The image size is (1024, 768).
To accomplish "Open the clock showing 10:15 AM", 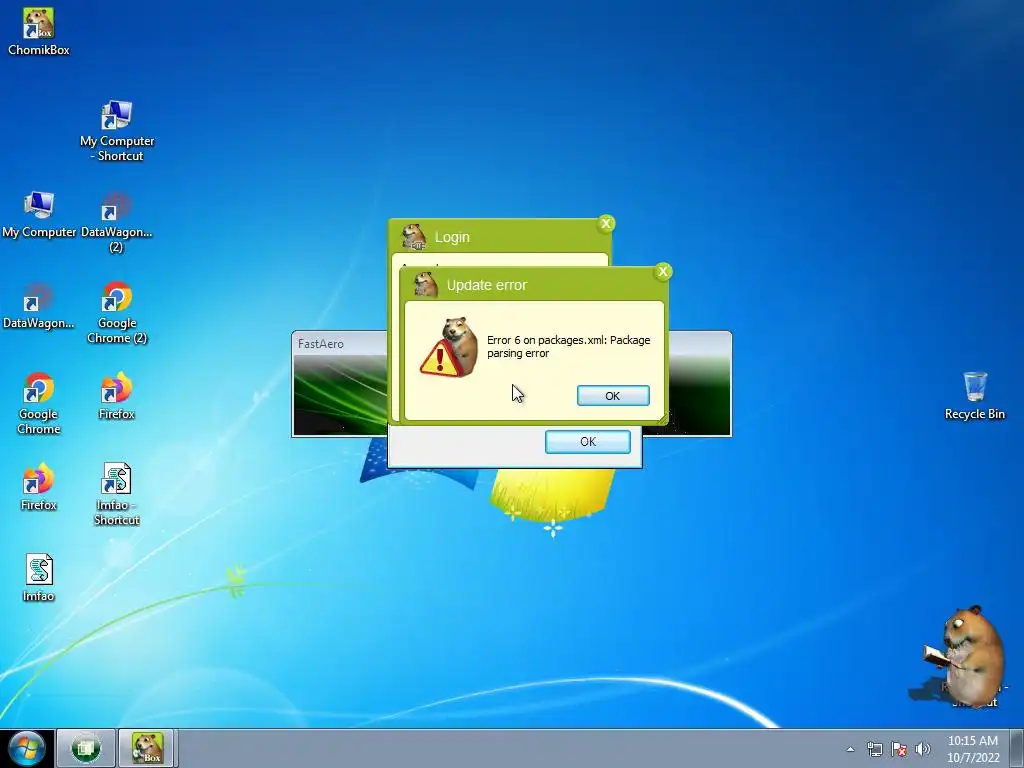I will (x=972, y=749).
